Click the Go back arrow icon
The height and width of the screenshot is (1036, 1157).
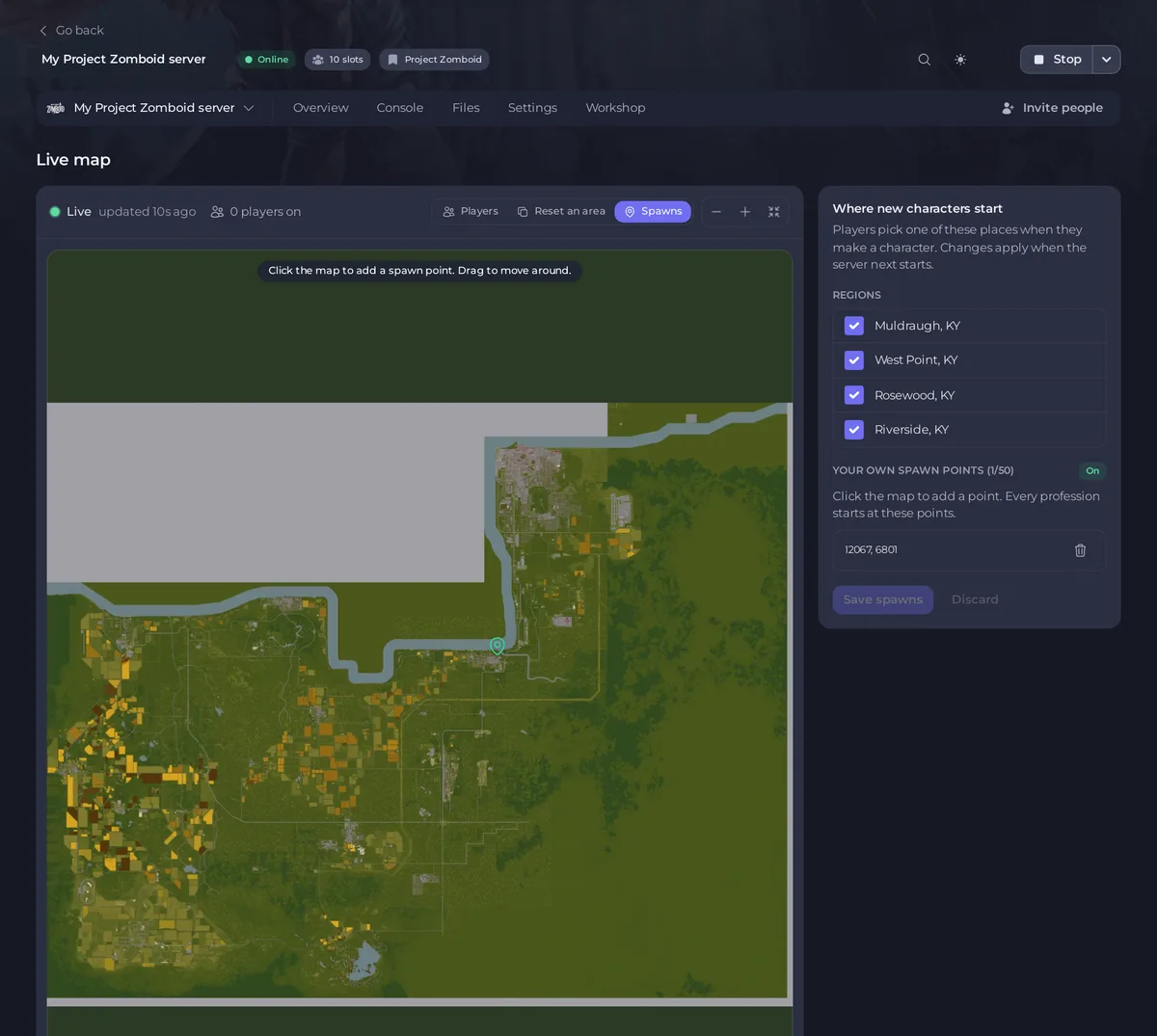pos(43,31)
